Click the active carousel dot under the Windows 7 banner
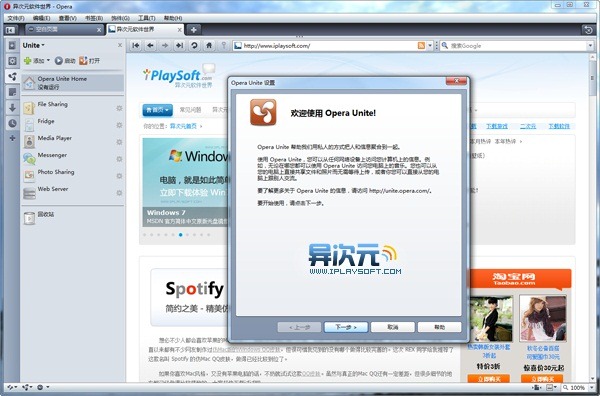Screen dimensions: 600x396 click(180, 235)
